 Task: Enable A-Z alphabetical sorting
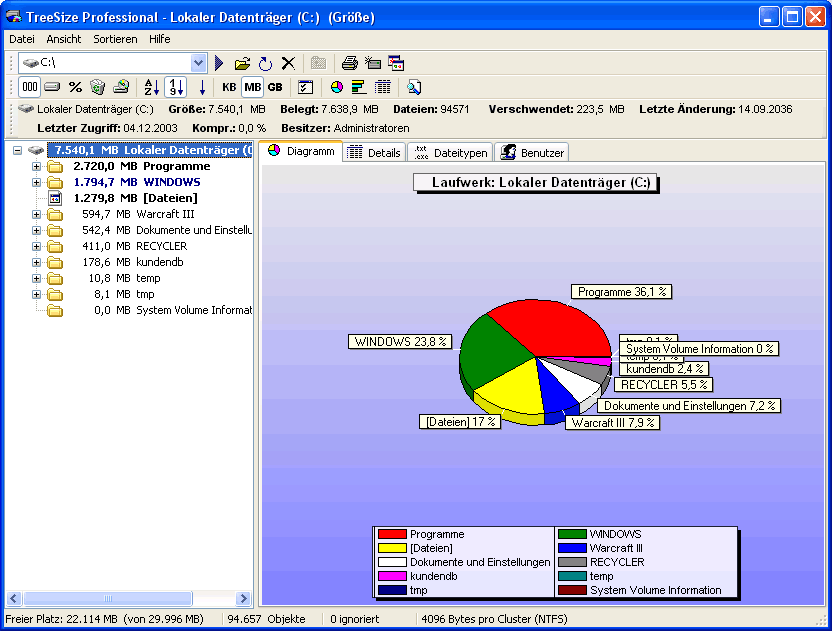(x=152, y=87)
